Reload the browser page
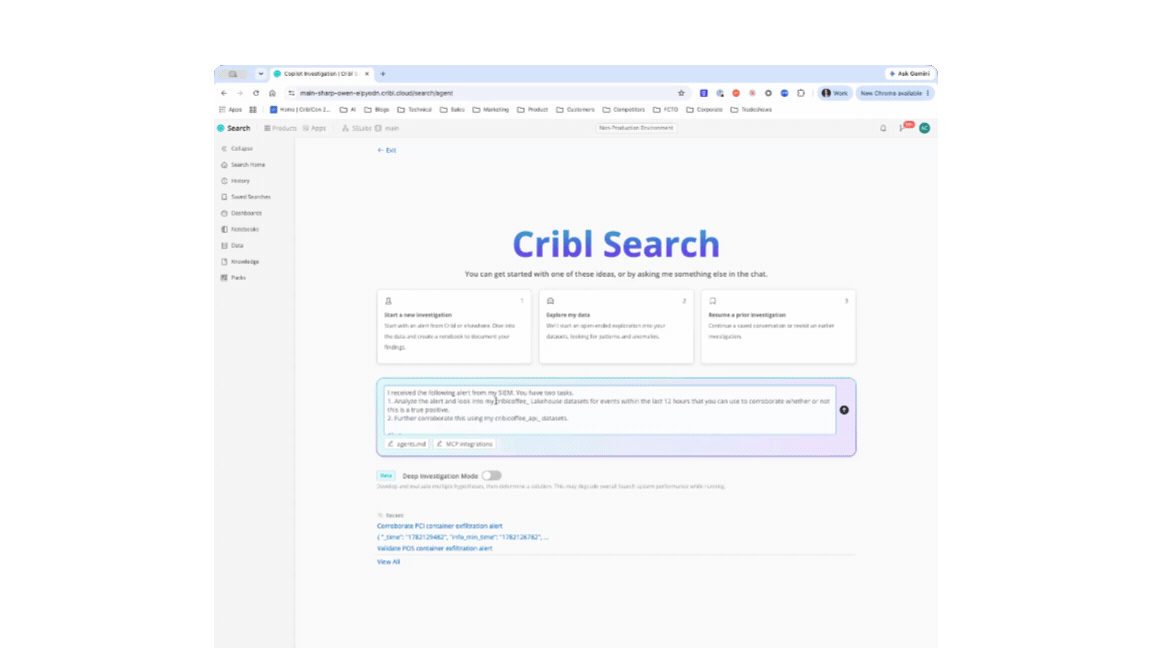Screen dimensions: 1152x648 [256, 93]
